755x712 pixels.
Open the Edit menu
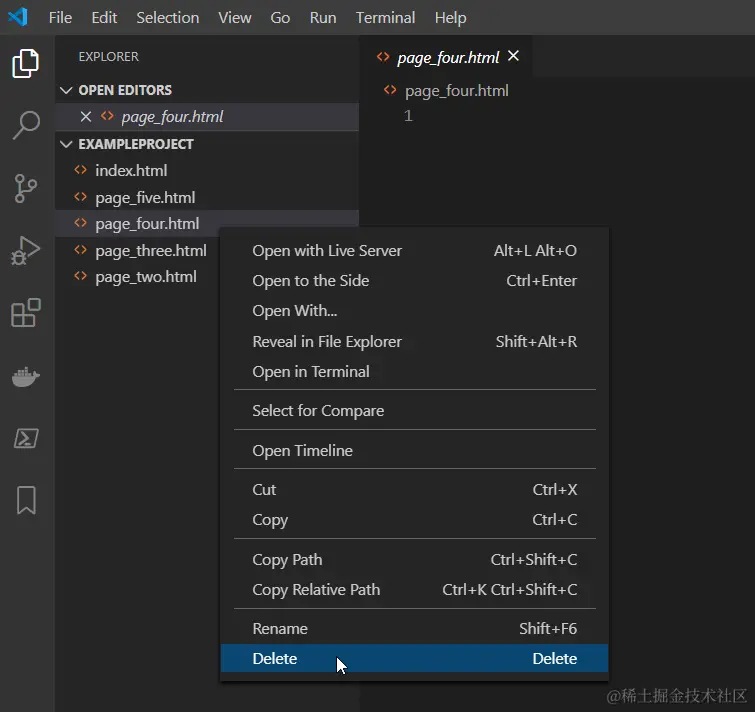coord(104,18)
